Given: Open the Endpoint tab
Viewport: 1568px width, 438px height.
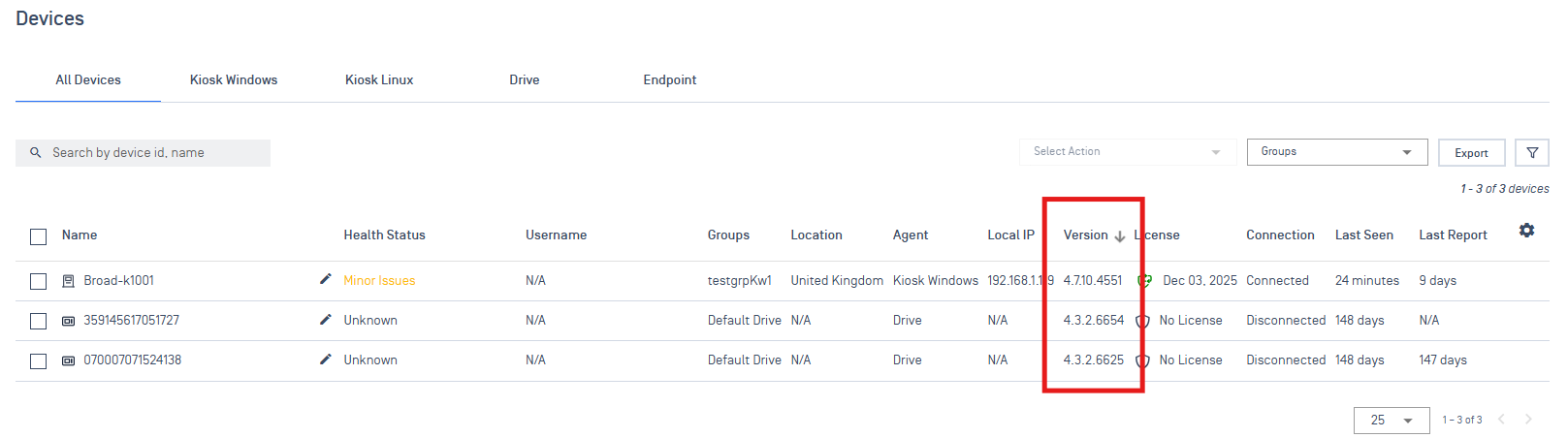Looking at the screenshot, I should (669, 80).
